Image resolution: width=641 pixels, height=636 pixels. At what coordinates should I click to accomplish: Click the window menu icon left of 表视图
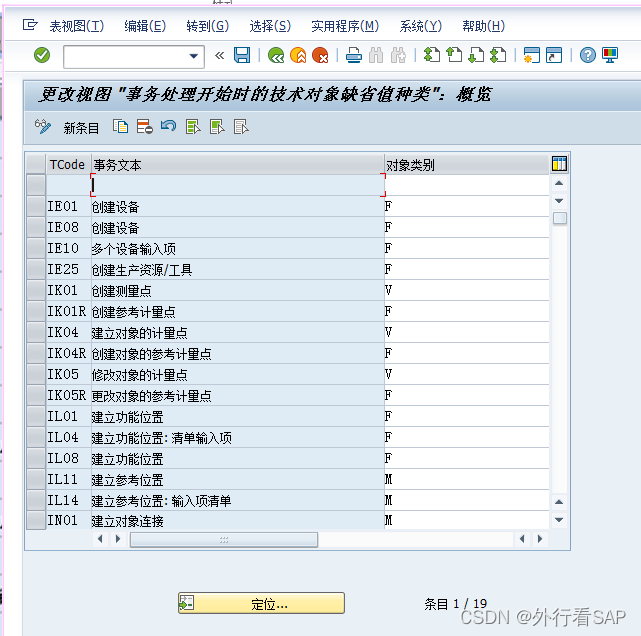(x=30, y=25)
